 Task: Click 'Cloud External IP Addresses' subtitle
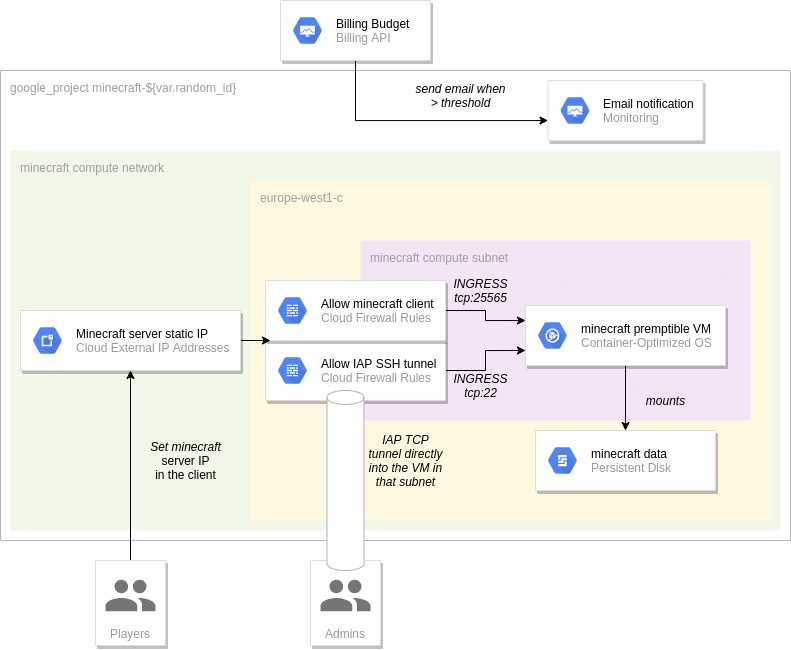coord(152,348)
